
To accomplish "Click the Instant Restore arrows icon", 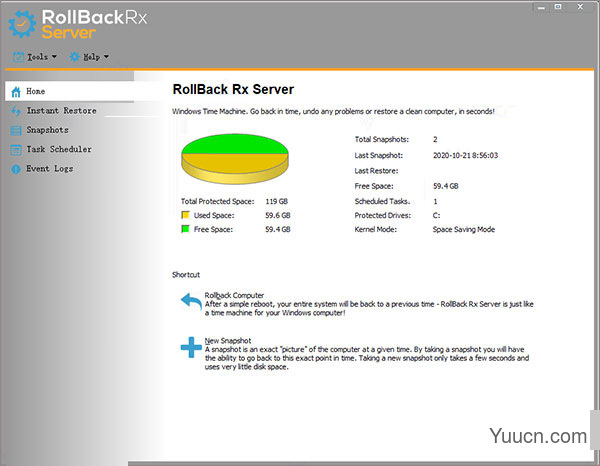I will (16, 111).
